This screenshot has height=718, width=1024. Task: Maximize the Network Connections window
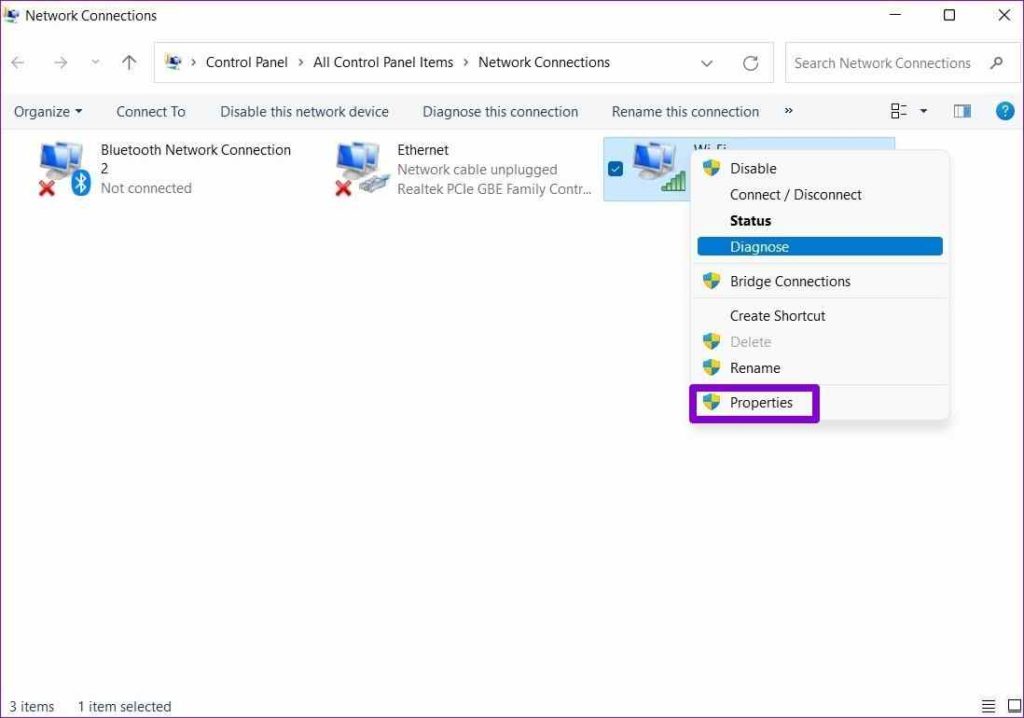(x=950, y=14)
